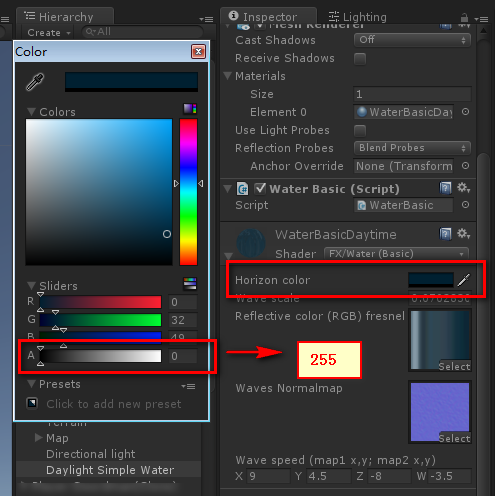
Task: Click the vertical hue bar
Action: (188, 192)
